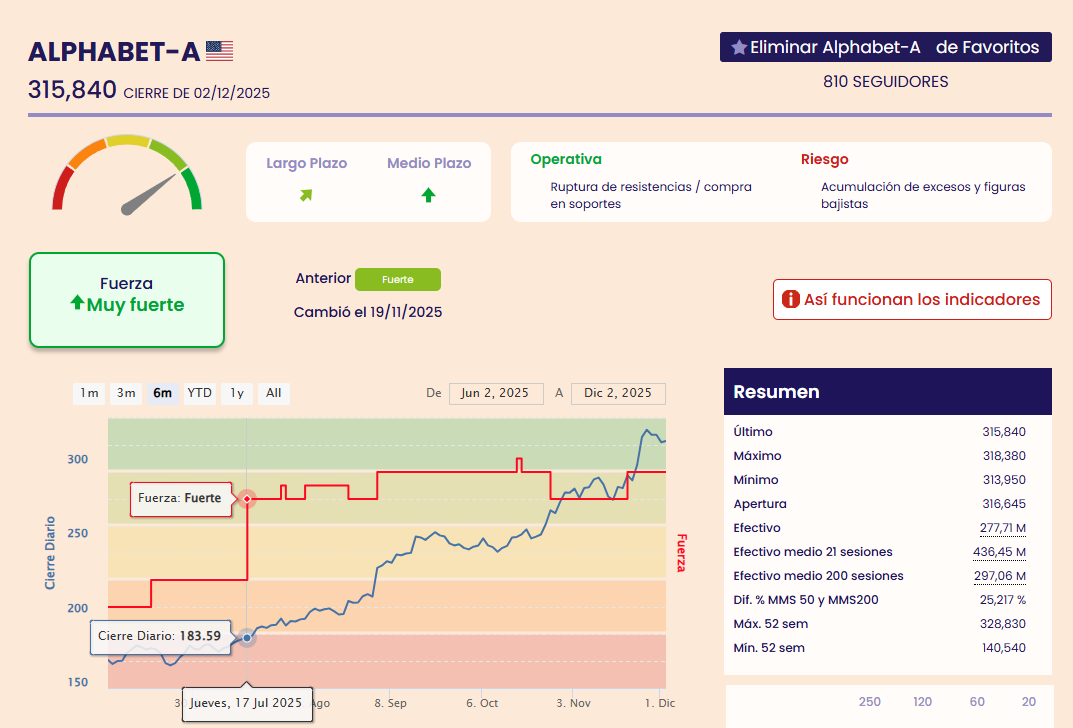This screenshot has height=728, width=1073.
Task: Click the Operativa heading
Action: coord(566,159)
